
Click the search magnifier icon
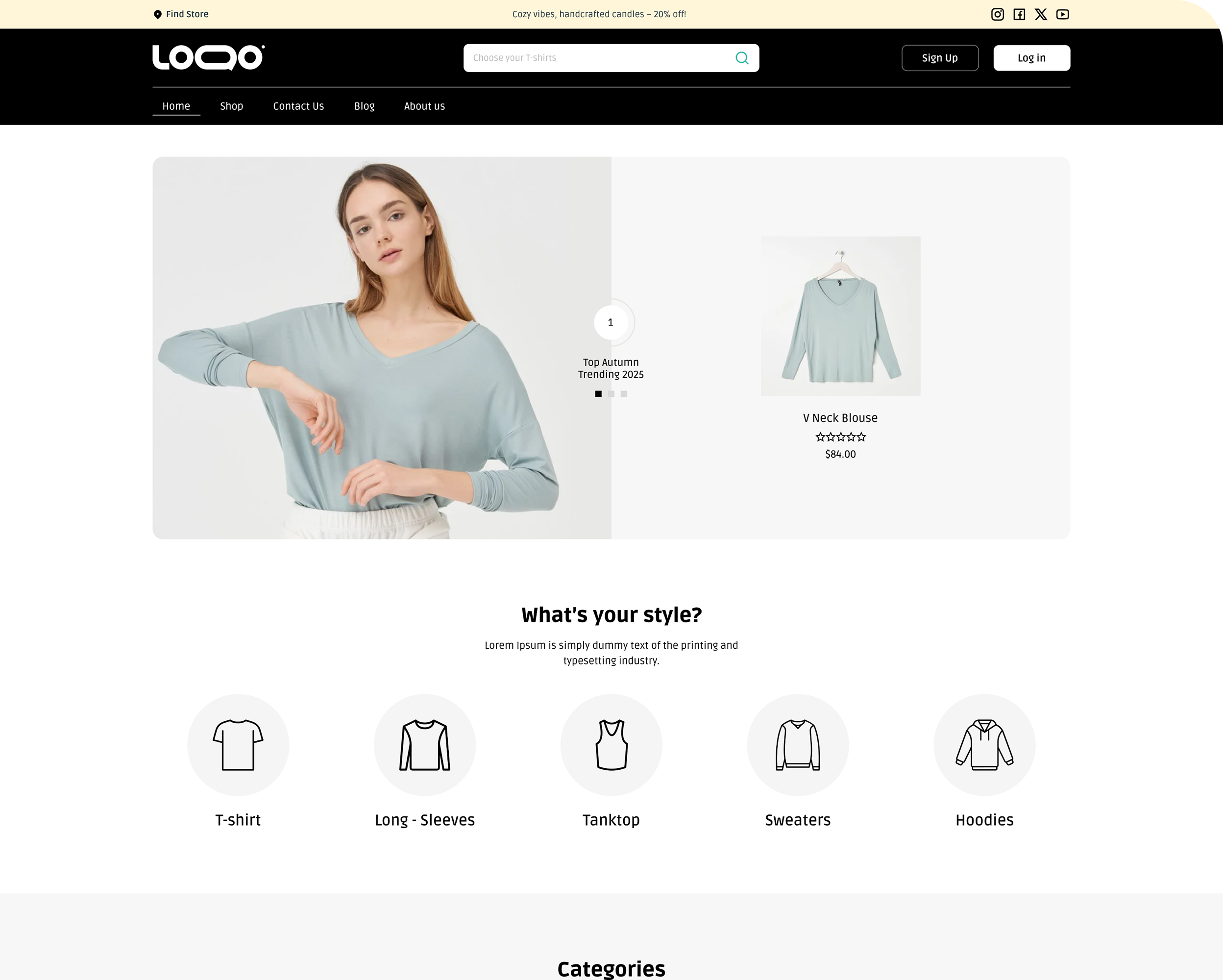tap(742, 58)
